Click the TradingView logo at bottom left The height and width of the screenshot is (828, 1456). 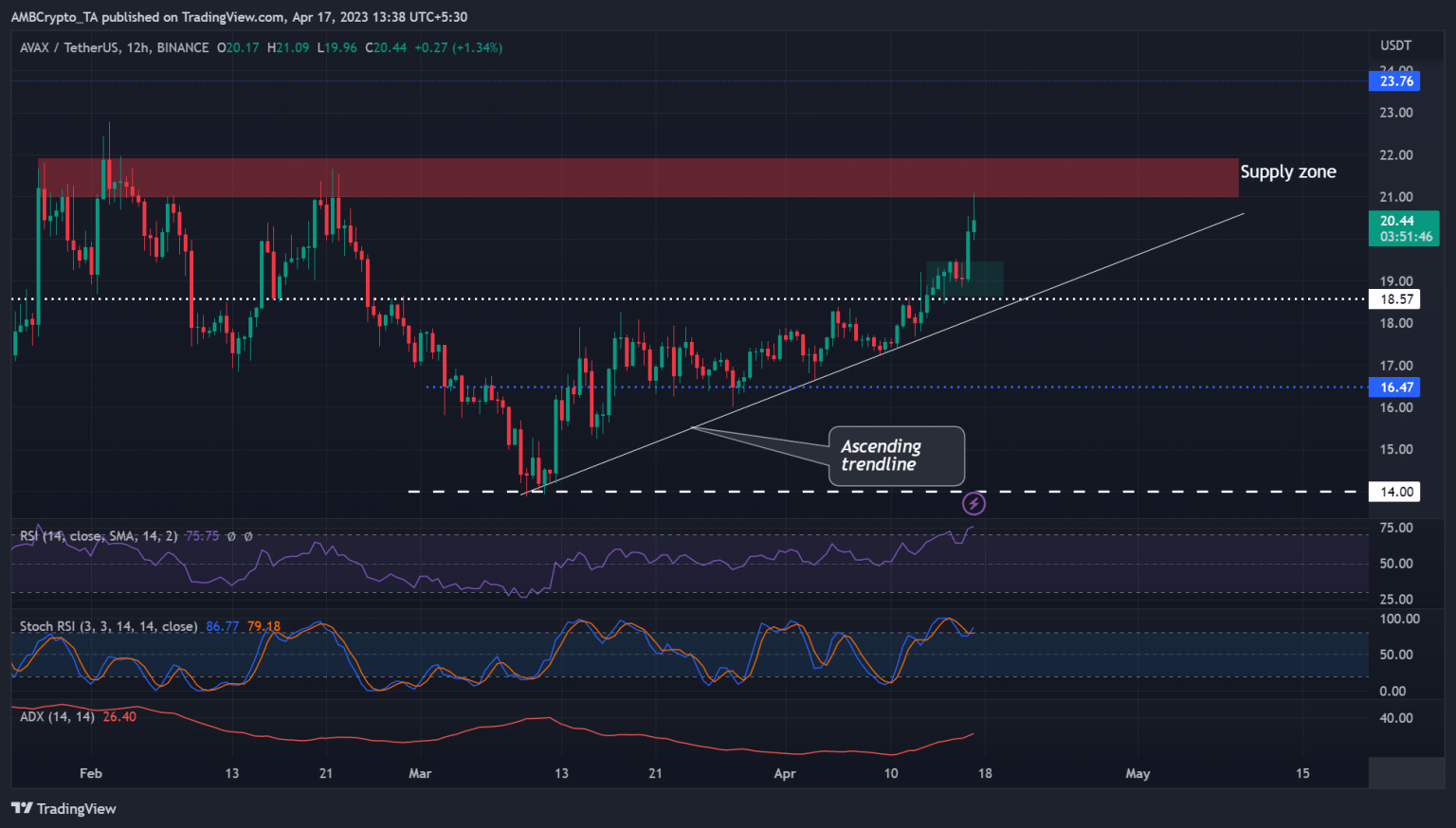tap(64, 808)
